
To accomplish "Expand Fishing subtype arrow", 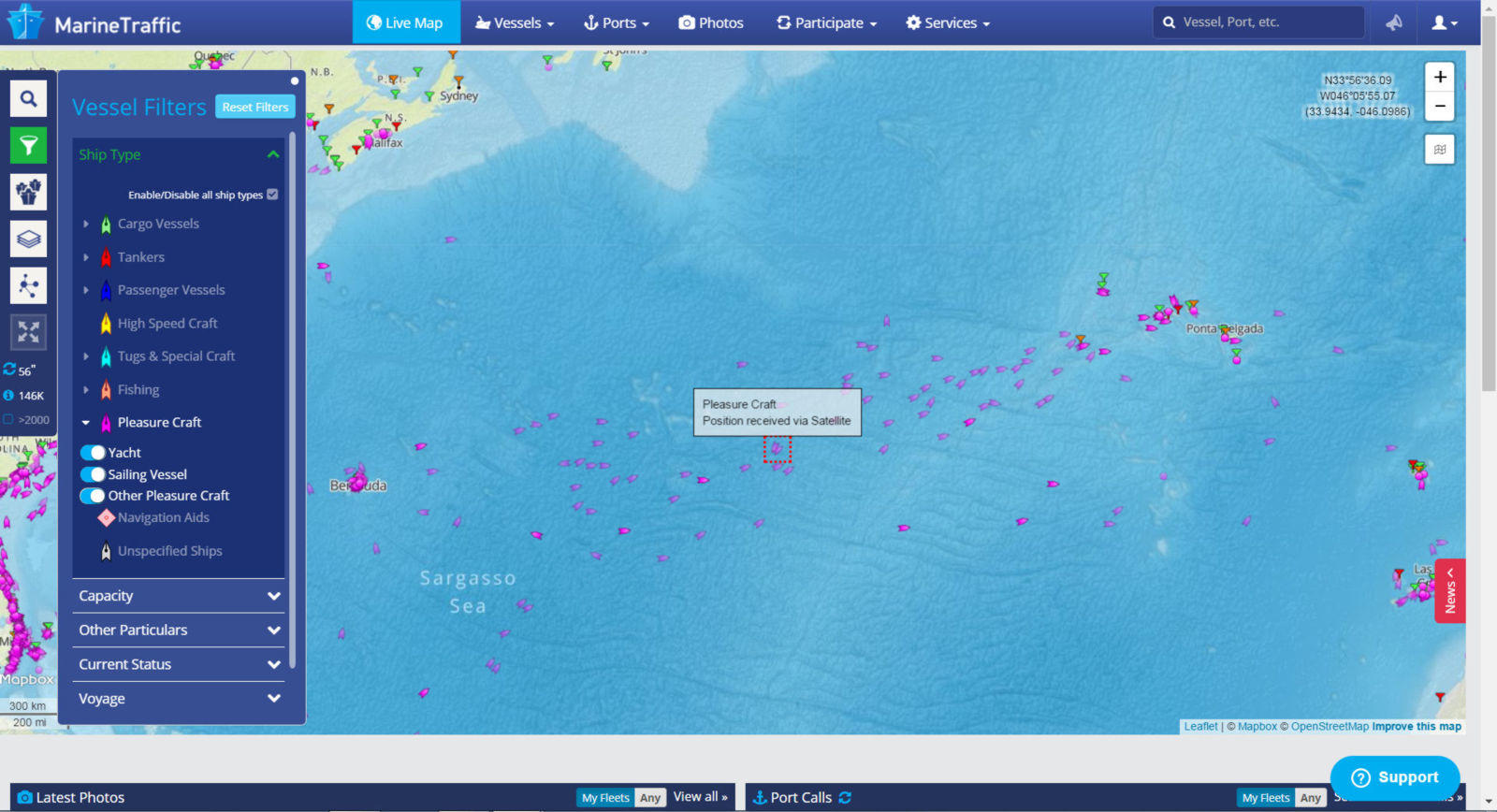I will pyautogui.click(x=86, y=390).
